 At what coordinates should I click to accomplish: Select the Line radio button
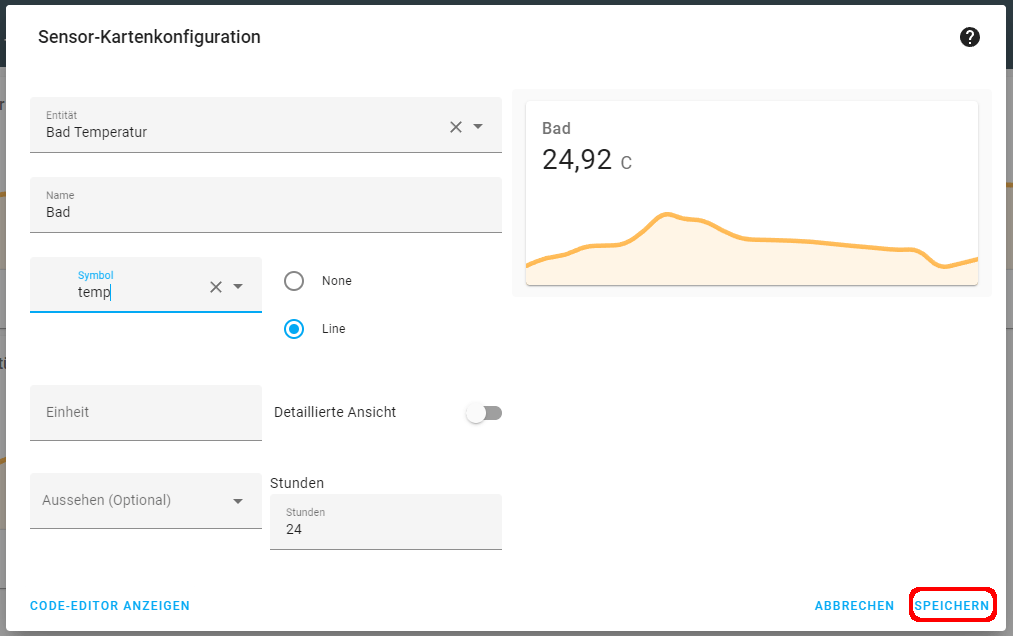click(x=294, y=329)
